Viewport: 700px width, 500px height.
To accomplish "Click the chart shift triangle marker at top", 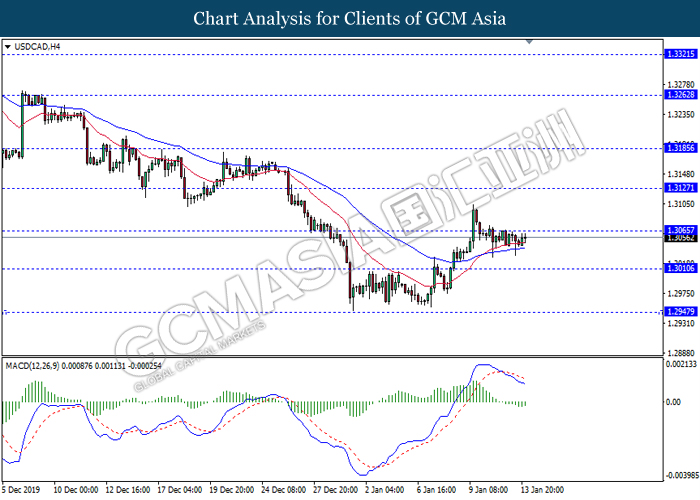I will tap(529, 42).
